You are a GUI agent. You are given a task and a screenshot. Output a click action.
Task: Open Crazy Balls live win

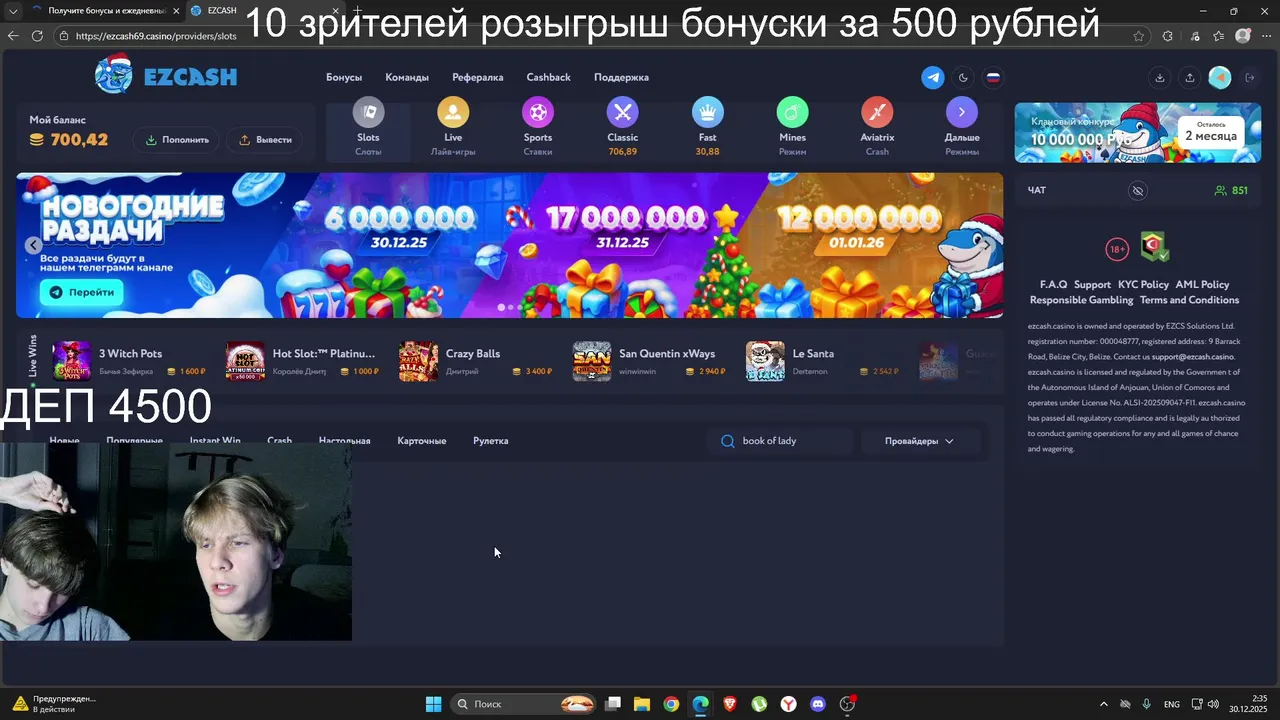476,361
